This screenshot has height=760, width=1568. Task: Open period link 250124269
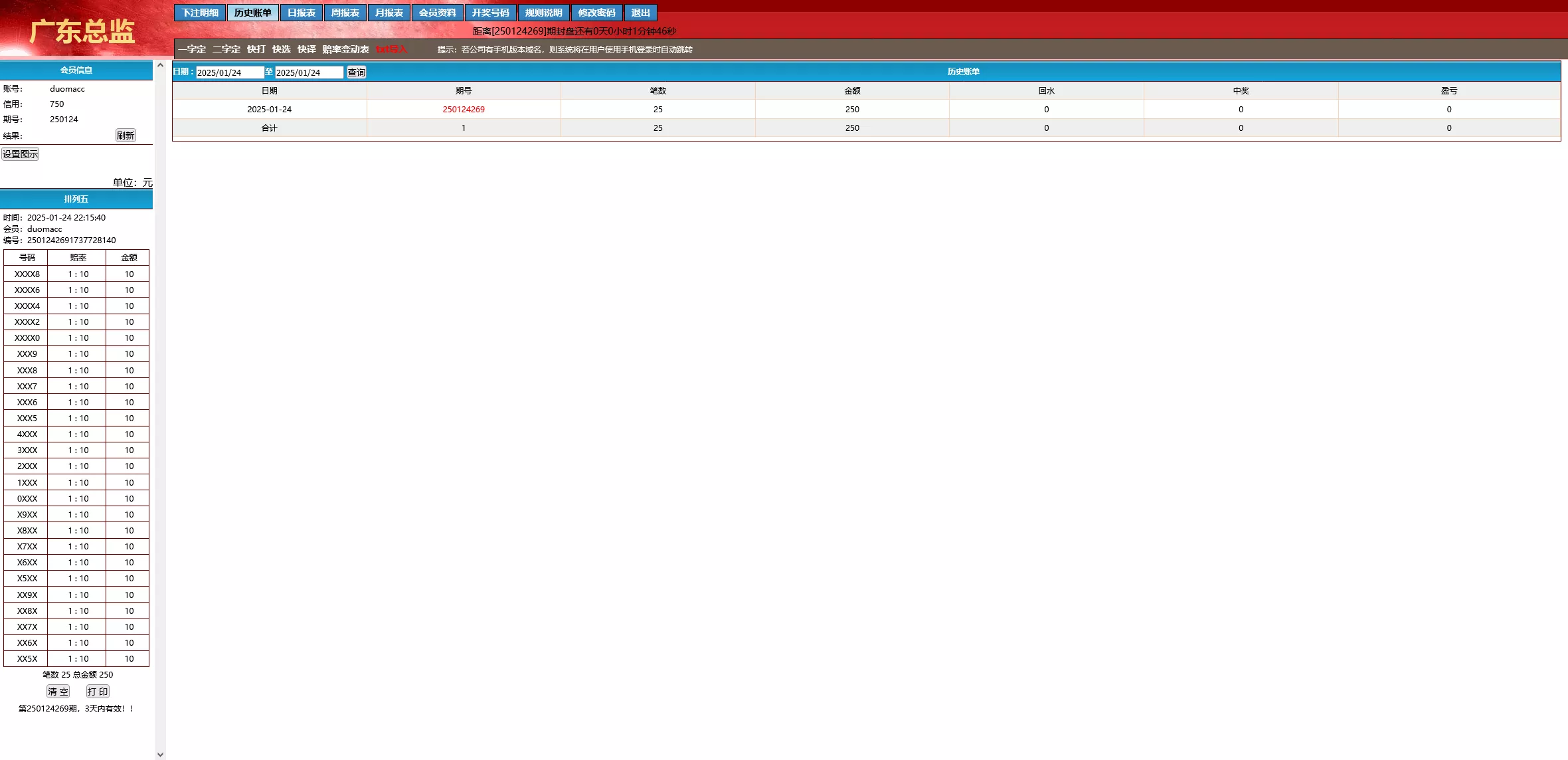tap(464, 110)
